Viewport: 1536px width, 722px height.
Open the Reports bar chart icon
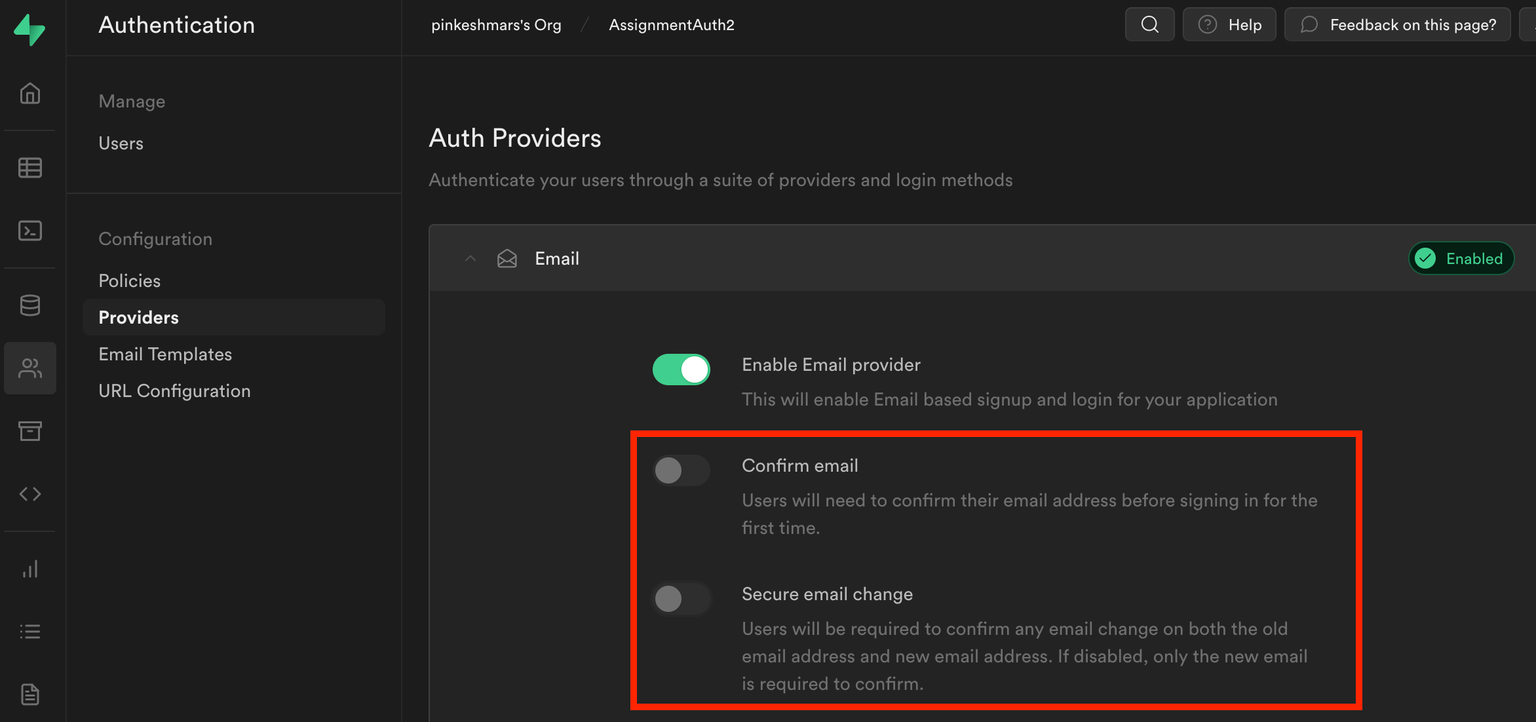click(30, 569)
